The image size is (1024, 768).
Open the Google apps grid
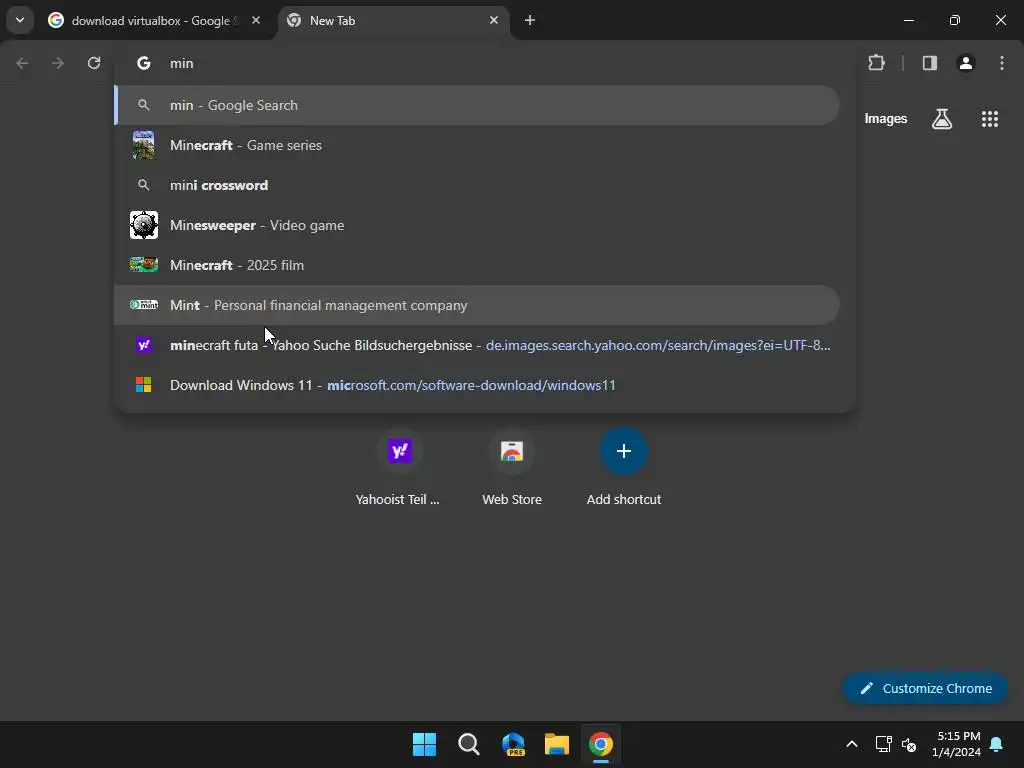(990, 119)
